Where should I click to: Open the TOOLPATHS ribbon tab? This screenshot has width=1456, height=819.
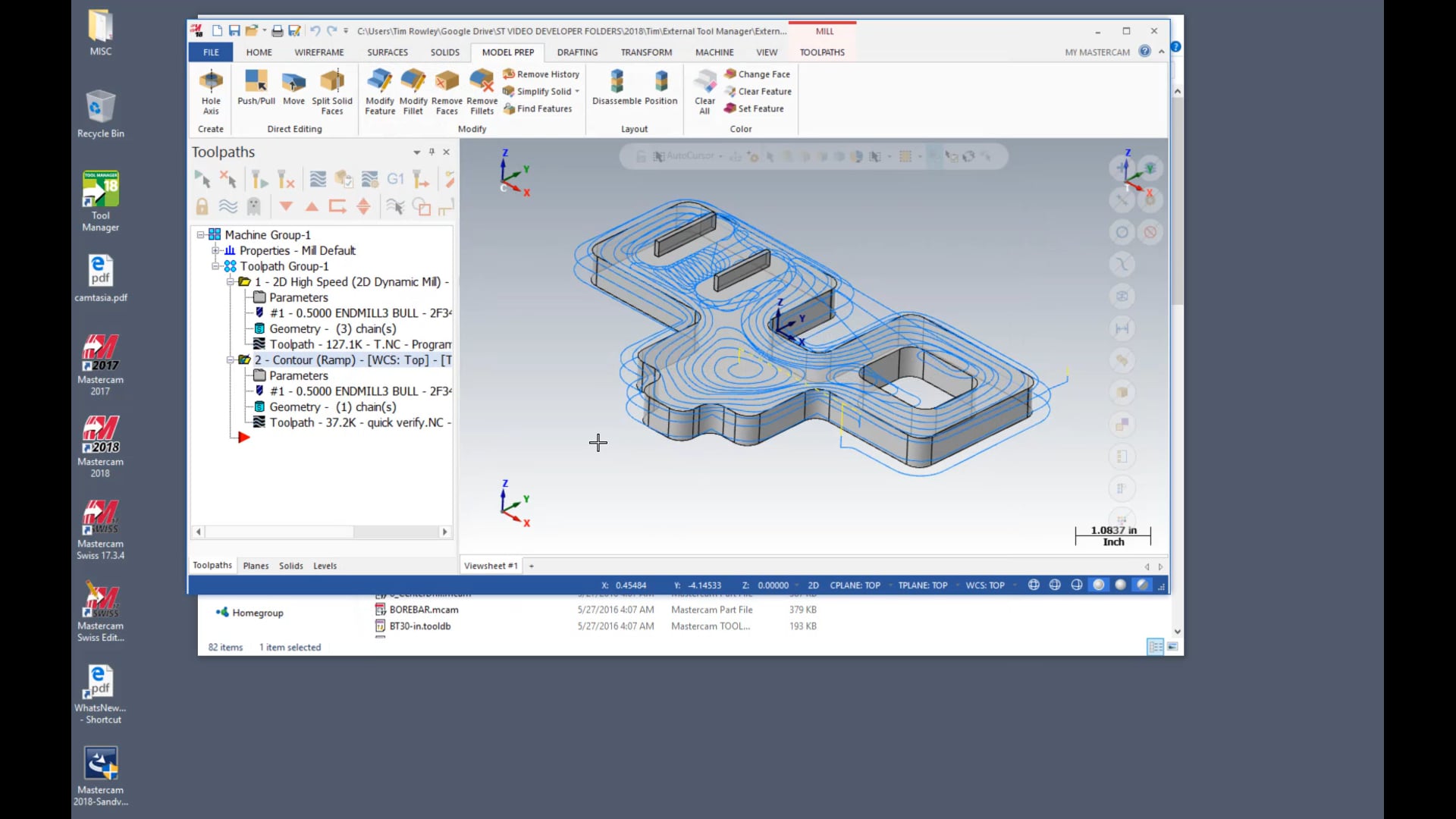tap(822, 52)
